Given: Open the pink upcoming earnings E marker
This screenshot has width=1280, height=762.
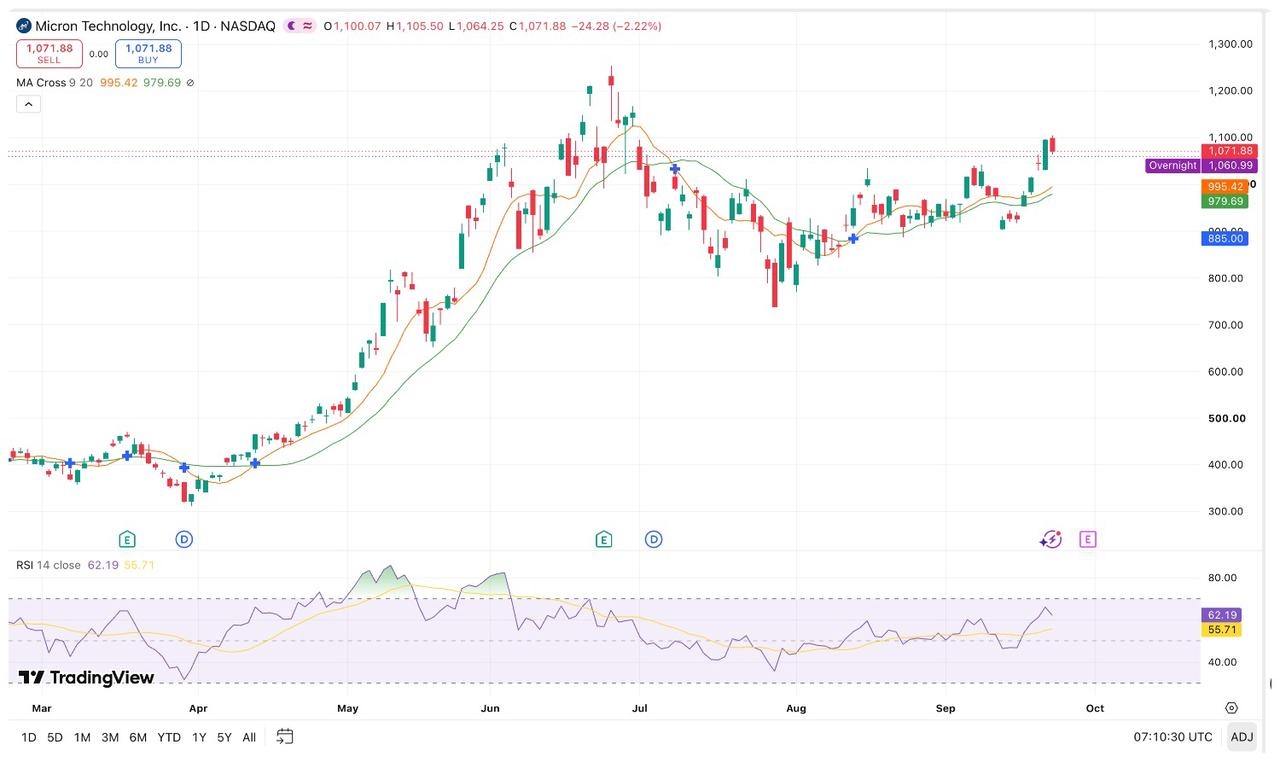Looking at the screenshot, I should [x=1088, y=539].
